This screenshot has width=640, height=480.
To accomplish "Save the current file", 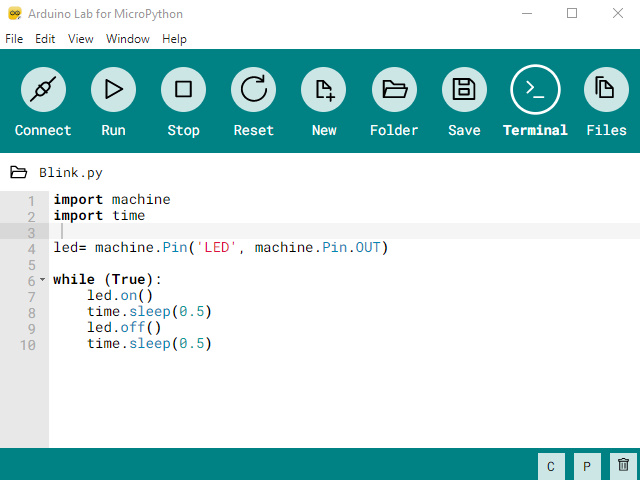I will click(464, 89).
